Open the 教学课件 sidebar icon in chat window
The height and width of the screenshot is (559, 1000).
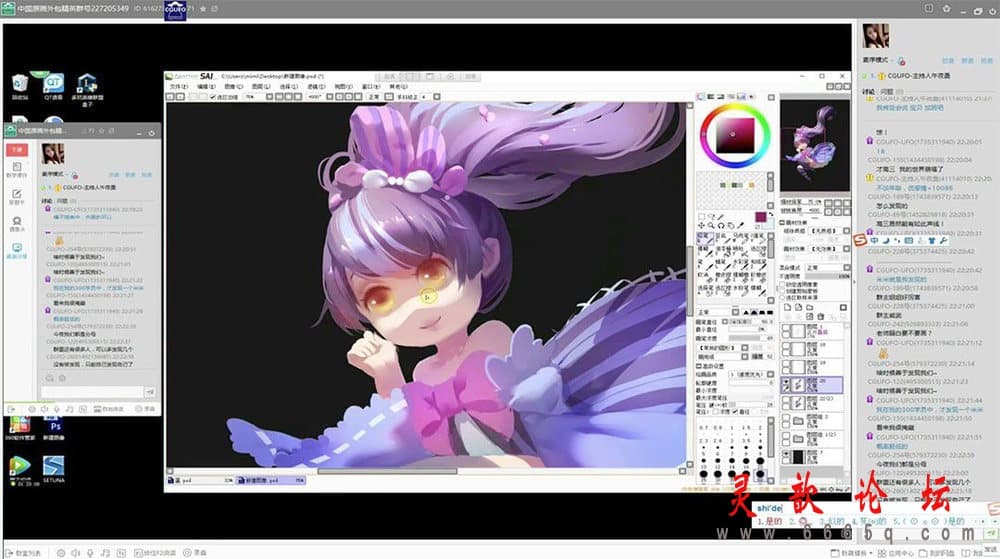[17, 169]
